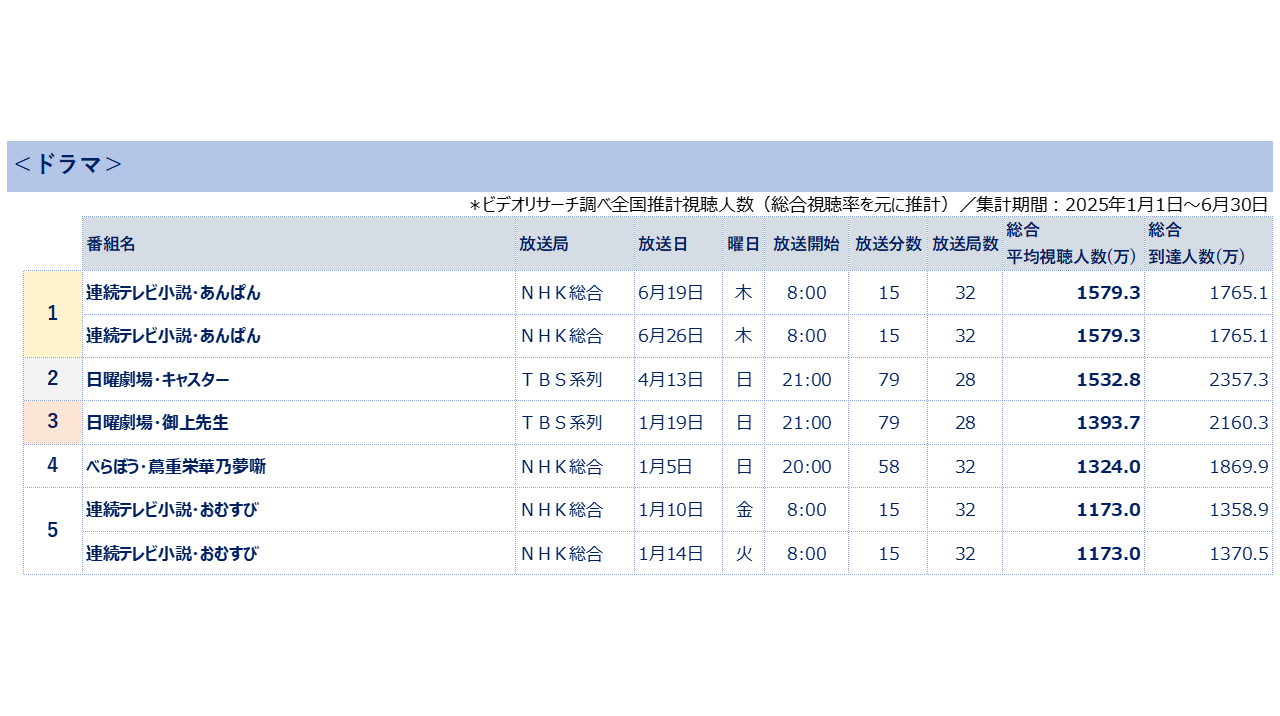Click the 総合 平均視聴人数(万) column header
Screen dimensions: 1280x716
tap(1072, 244)
